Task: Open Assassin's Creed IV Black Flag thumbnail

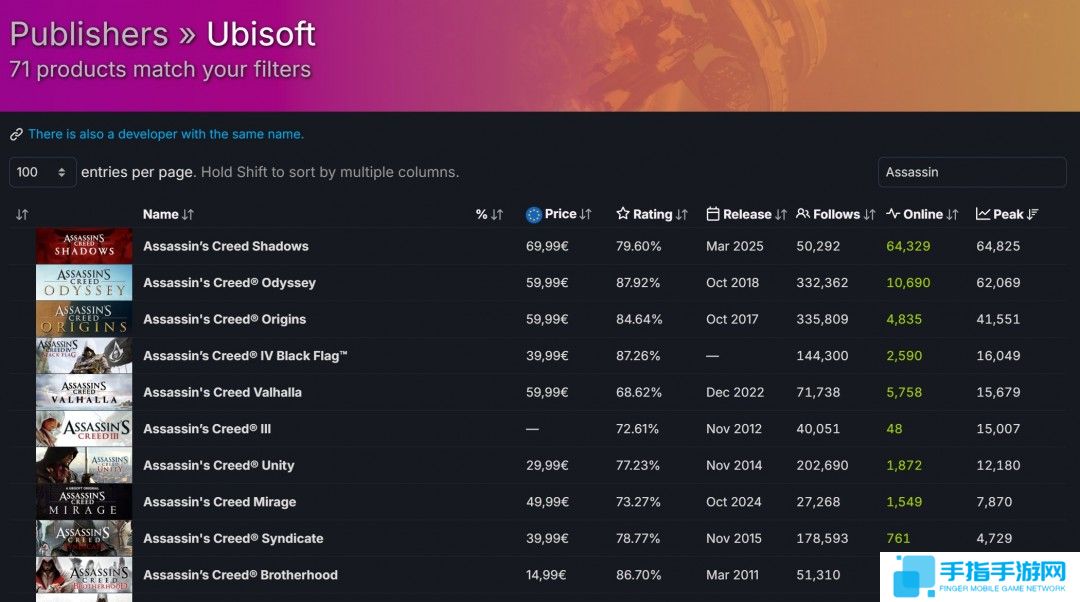Action: click(x=84, y=355)
